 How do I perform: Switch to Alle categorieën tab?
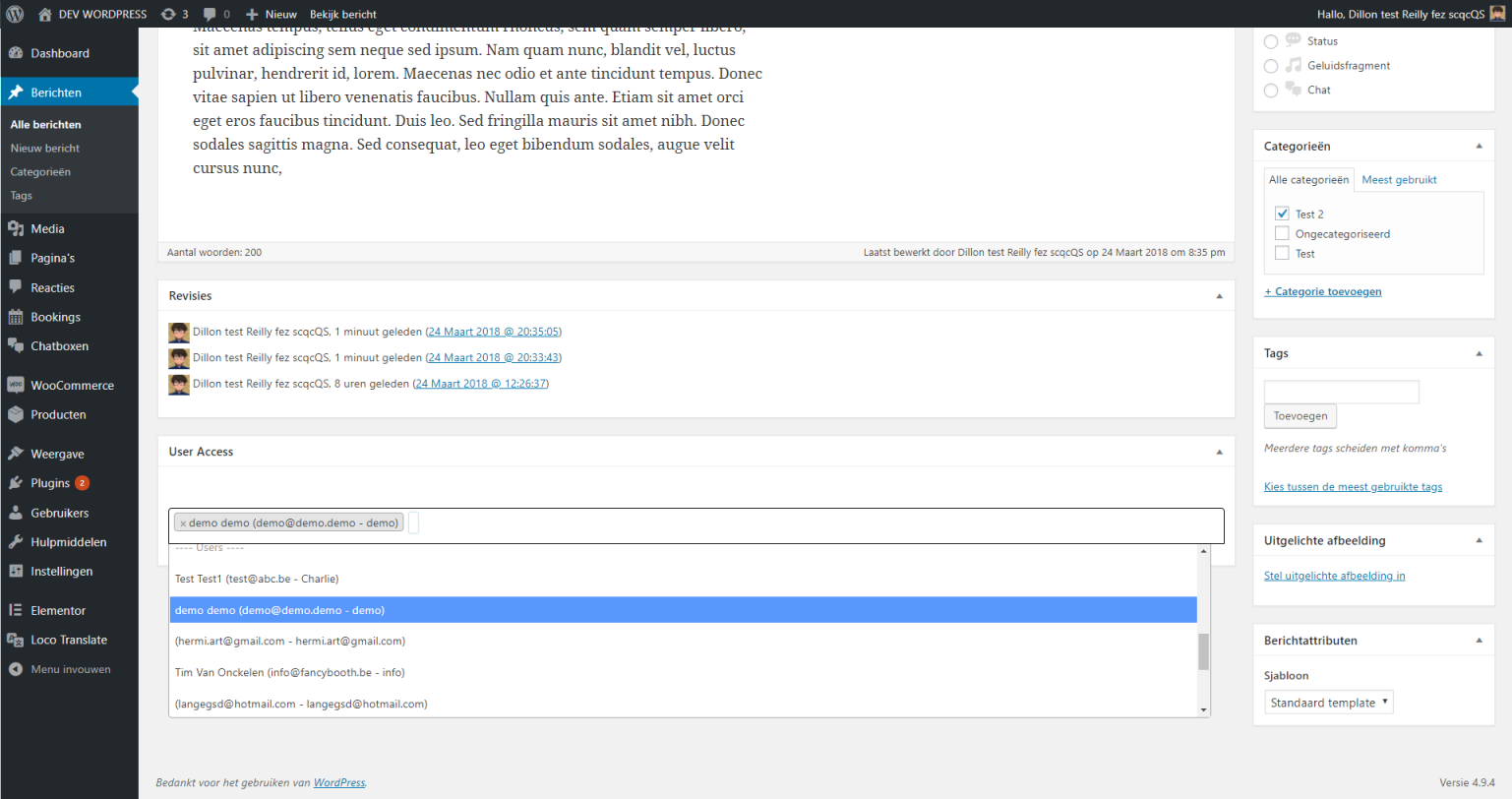[1308, 180]
